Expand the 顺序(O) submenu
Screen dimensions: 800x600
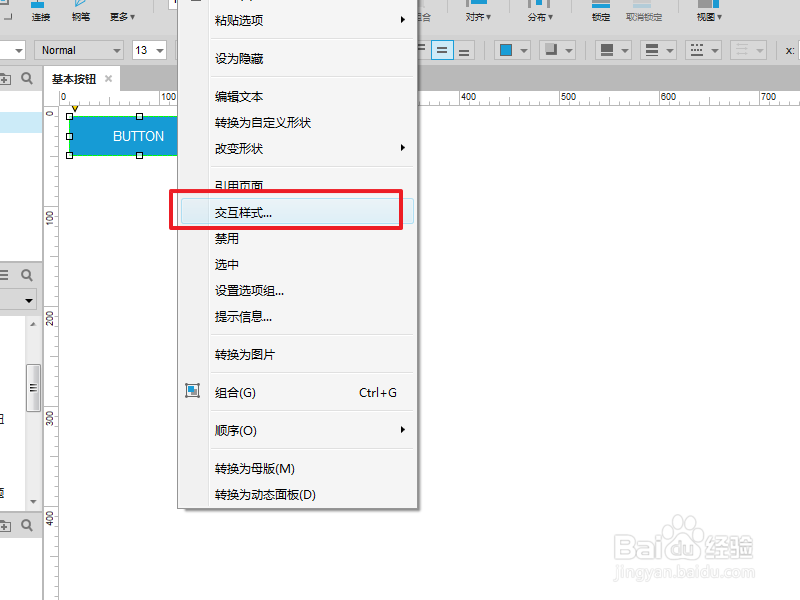click(297, 430)
